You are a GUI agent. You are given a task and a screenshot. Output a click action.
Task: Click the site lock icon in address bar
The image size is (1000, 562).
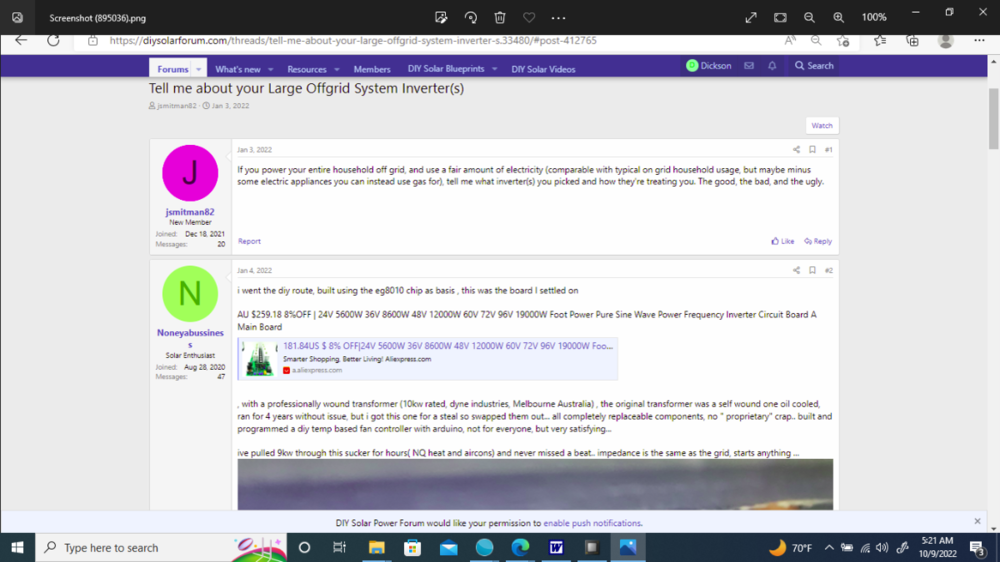tap(93, 40)
